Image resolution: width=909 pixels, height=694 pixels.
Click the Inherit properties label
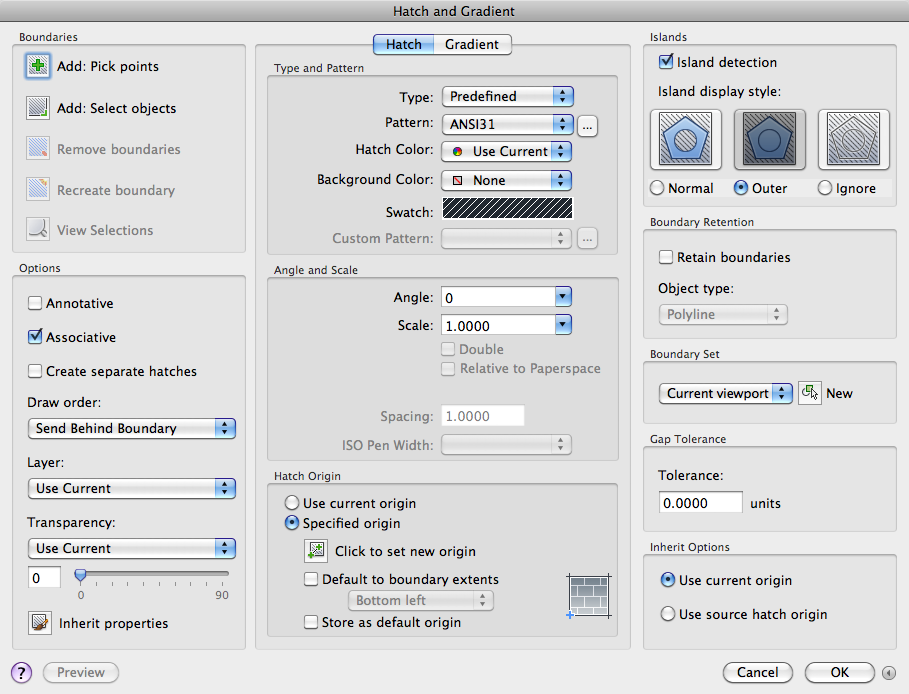pos(114,623)
